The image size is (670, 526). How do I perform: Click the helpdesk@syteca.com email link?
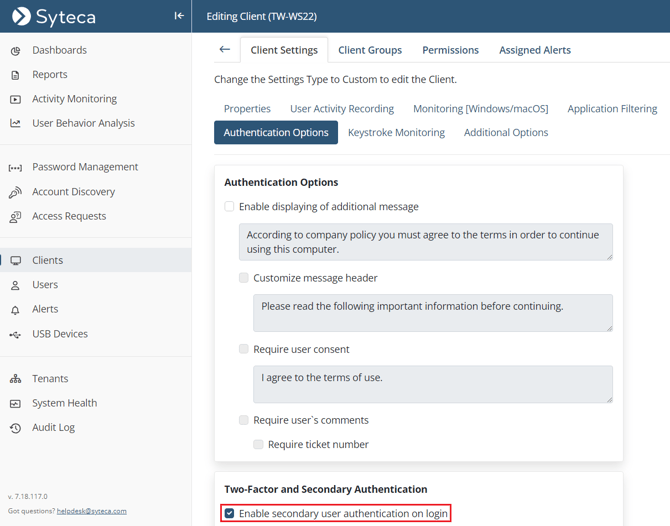(x=92, y=511)
